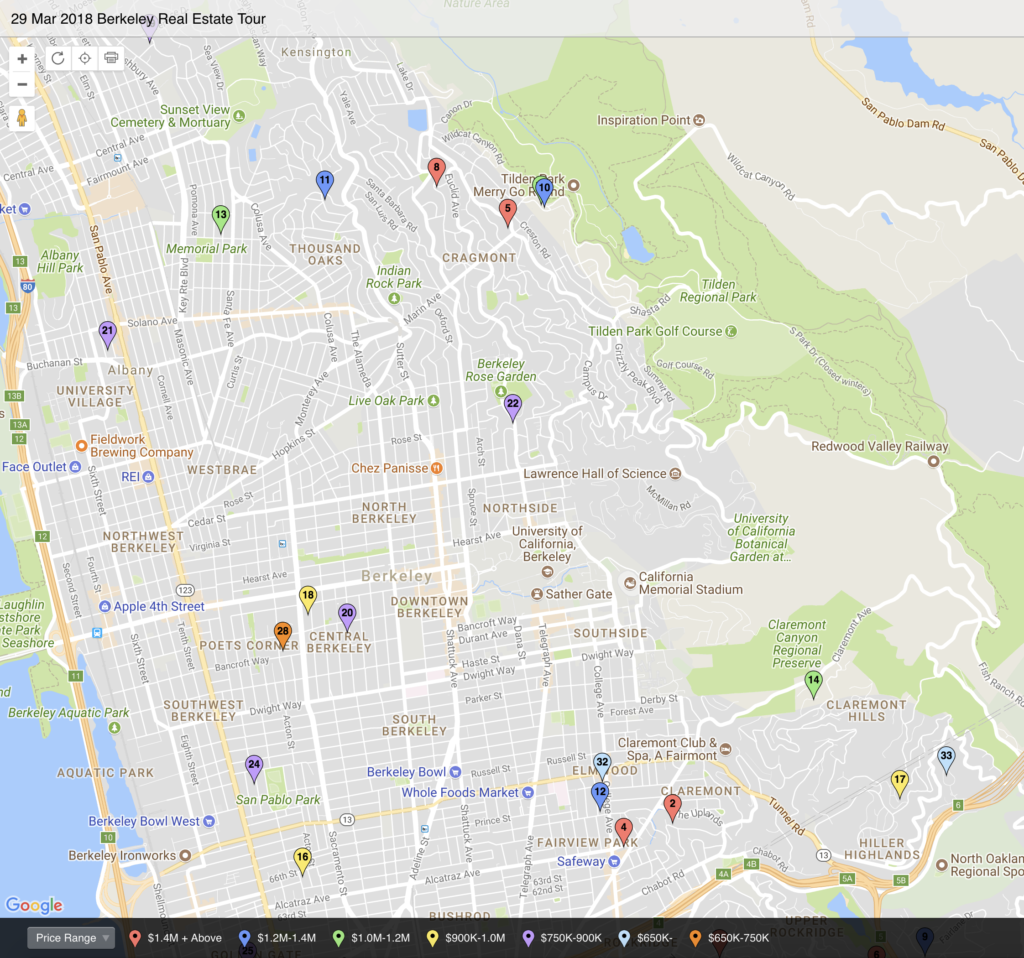Select yellow property marker 18
Screen dimensions: 1024x958
[308, 599]
